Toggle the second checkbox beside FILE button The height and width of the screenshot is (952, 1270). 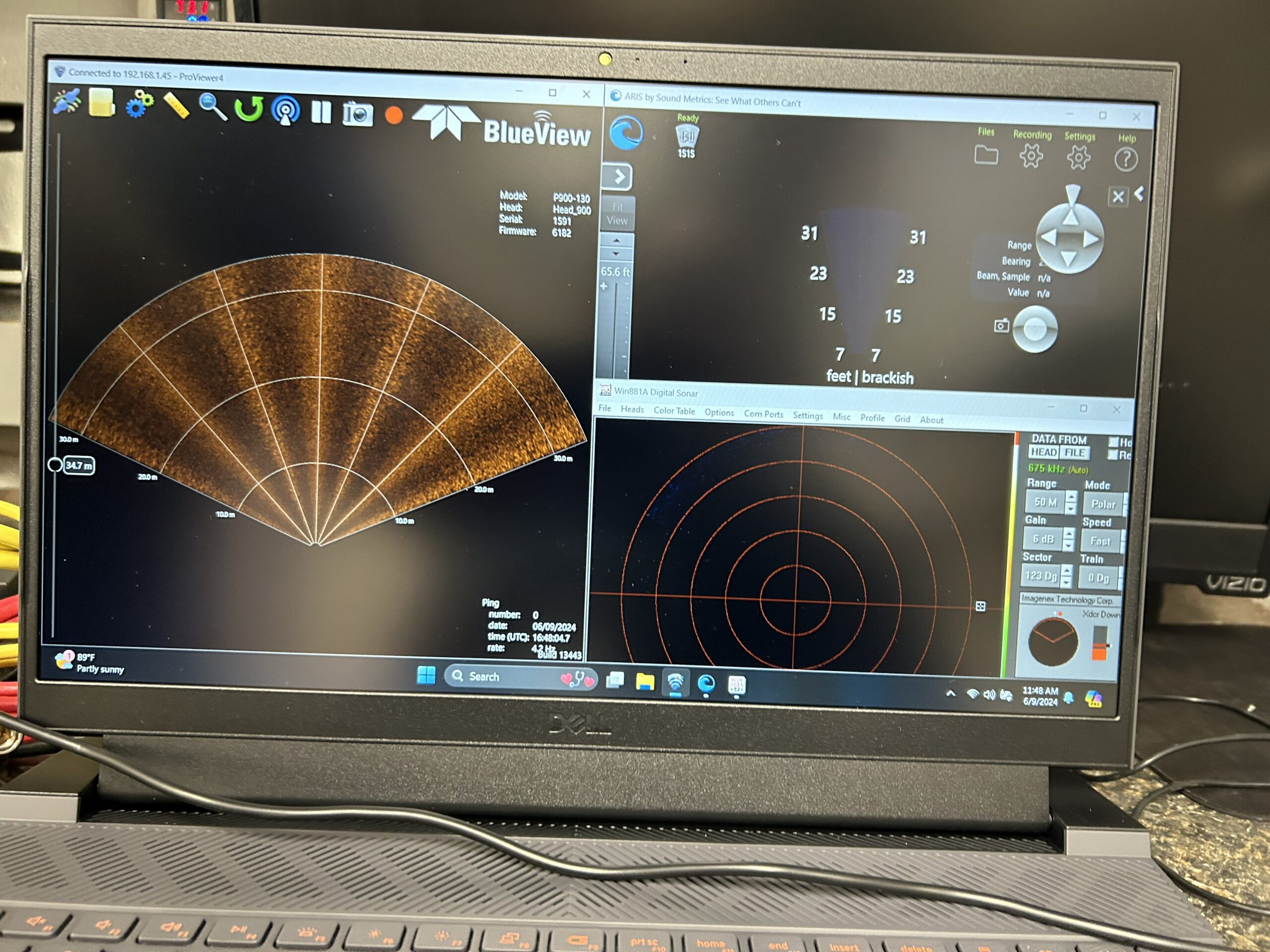1113,455
